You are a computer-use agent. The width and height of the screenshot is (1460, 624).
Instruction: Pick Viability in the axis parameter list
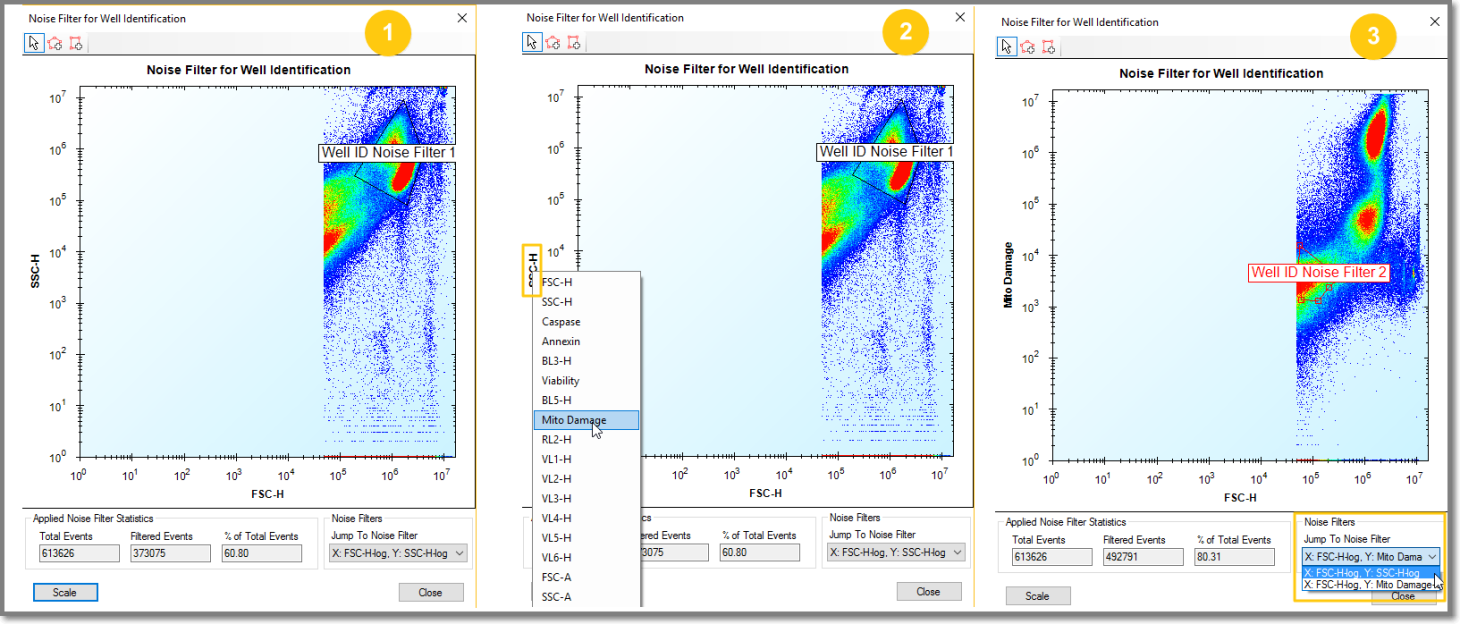(561, 381)
